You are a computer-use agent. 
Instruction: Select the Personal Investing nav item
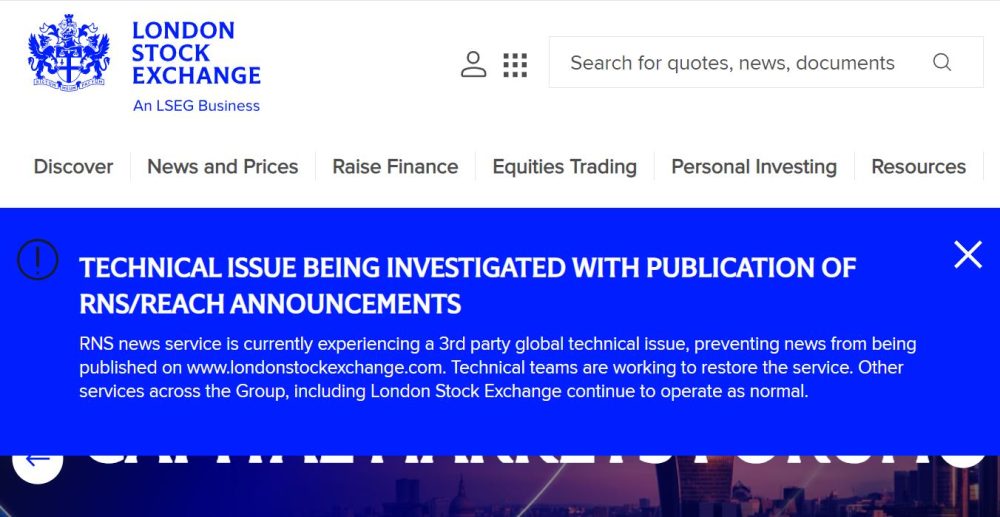753,167
